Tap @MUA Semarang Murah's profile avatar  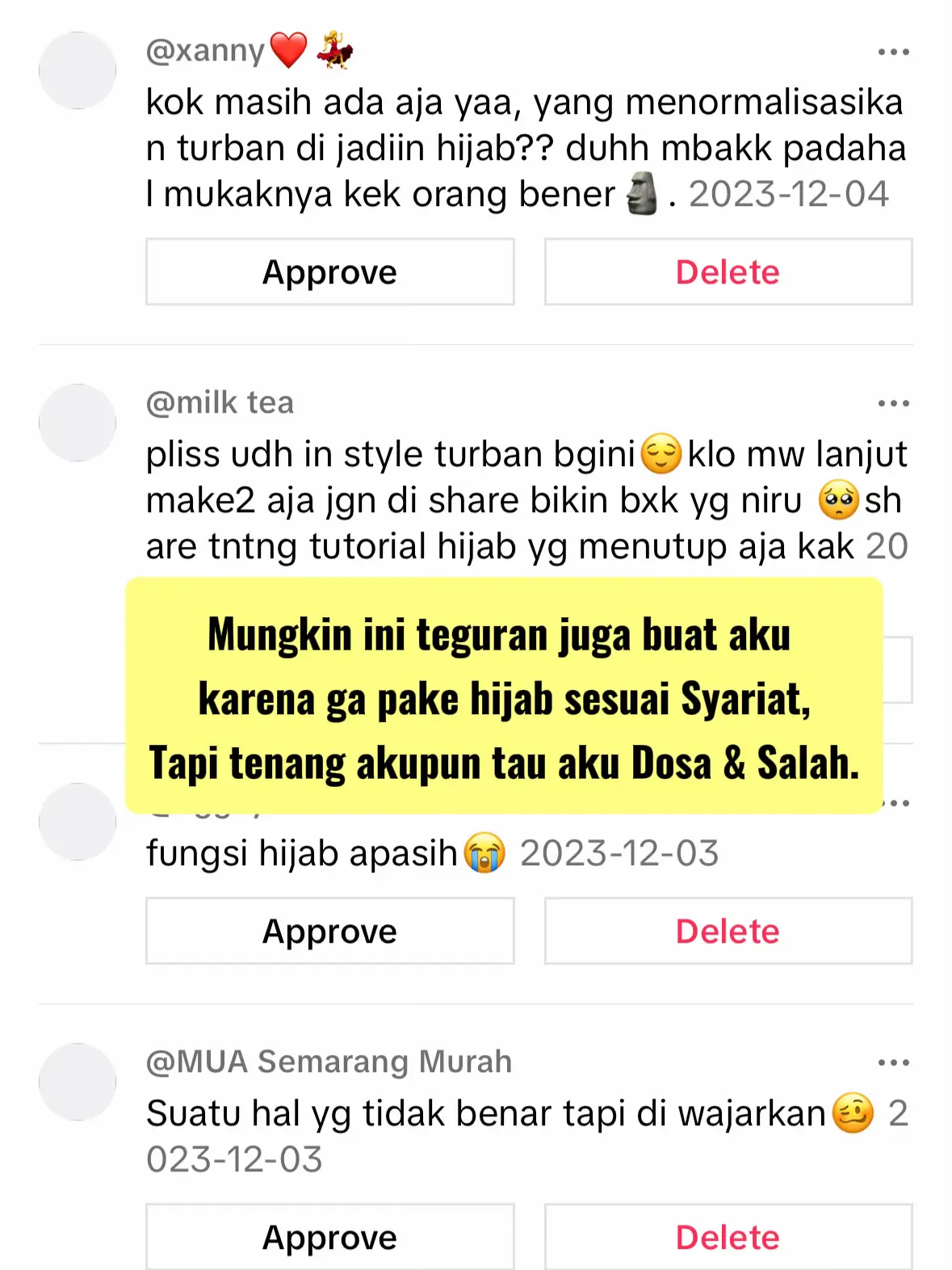point(78,1082)
